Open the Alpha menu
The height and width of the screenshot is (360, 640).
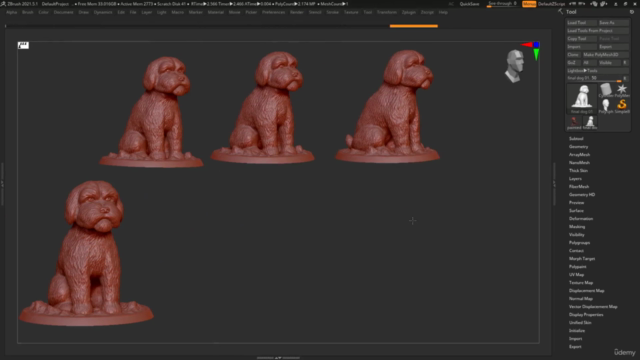pyautogui.click(x=11, y=12)
